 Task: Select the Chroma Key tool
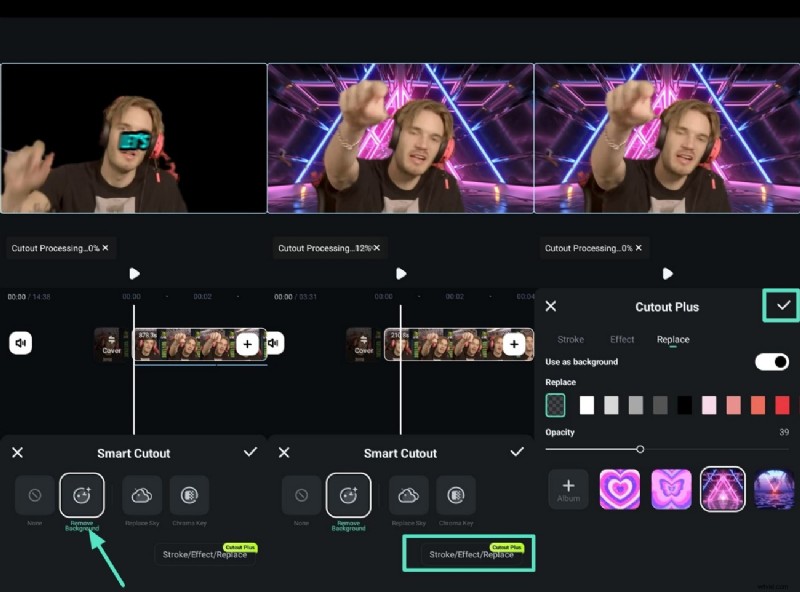[x=189, y=495]
